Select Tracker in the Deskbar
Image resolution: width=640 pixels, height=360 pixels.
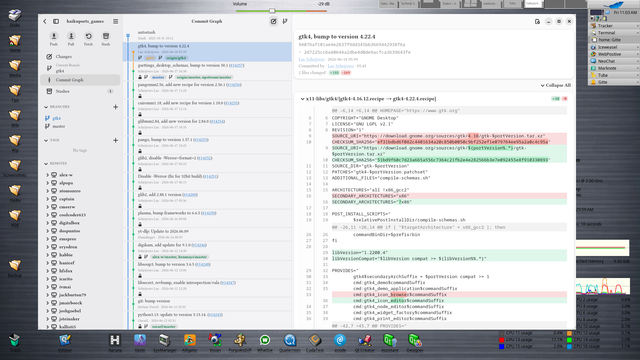pos(613,26)
